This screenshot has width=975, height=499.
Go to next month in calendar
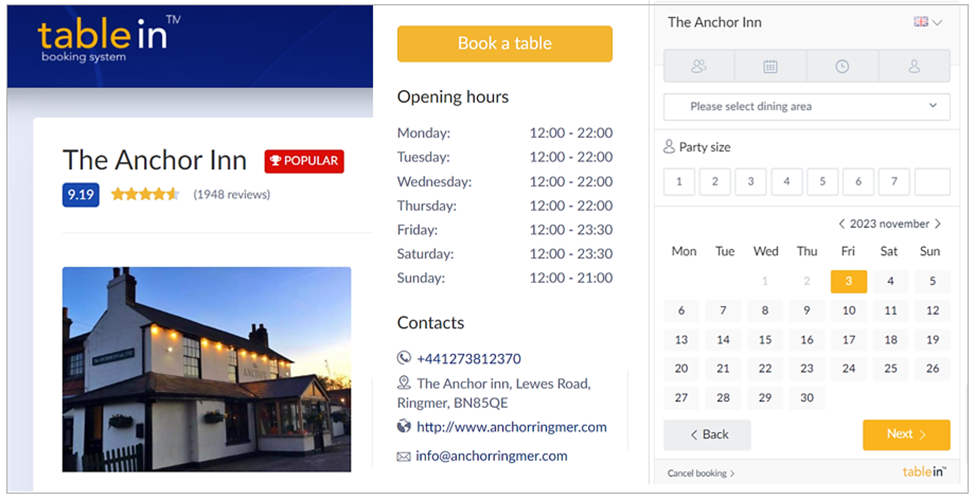coord(938,224)
